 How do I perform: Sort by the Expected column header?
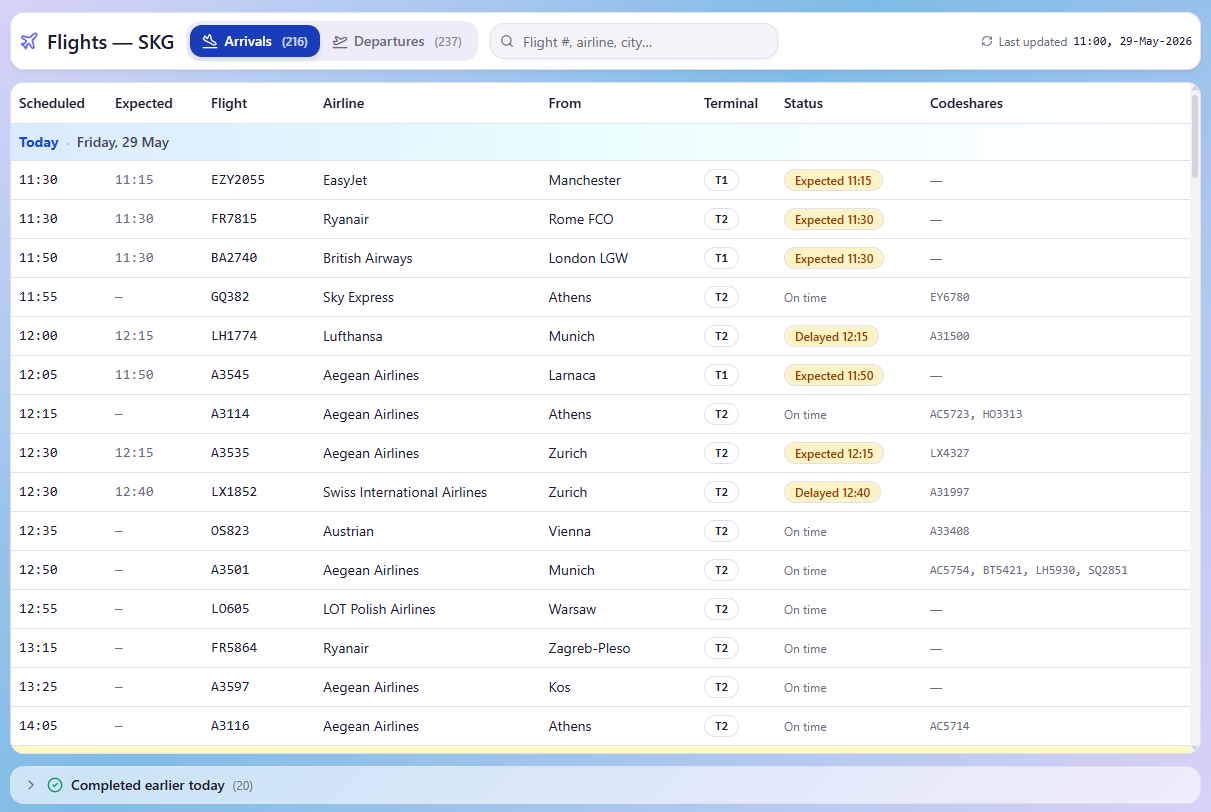[x=143, y=103]
